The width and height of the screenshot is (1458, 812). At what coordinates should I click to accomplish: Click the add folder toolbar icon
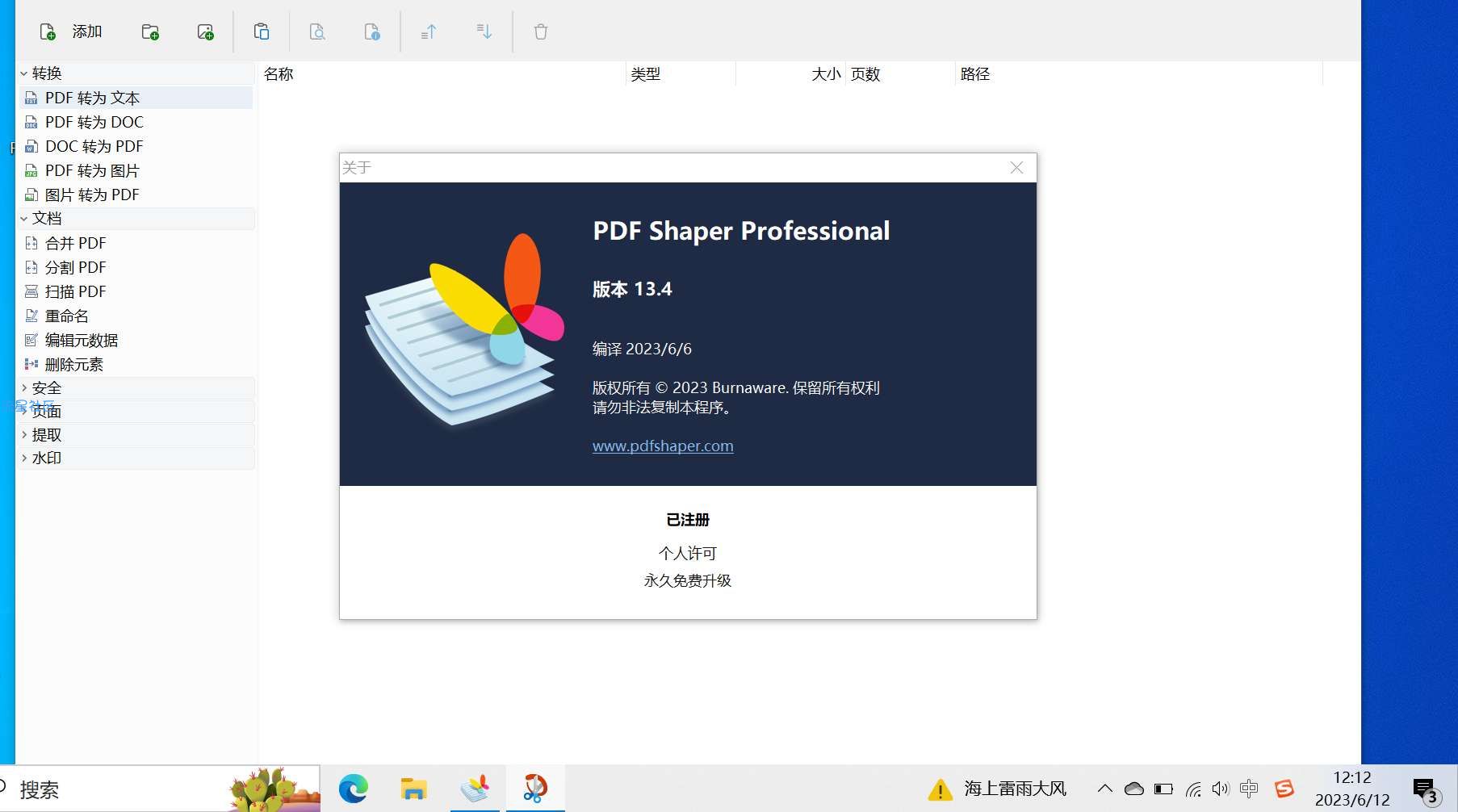(150, 31)
